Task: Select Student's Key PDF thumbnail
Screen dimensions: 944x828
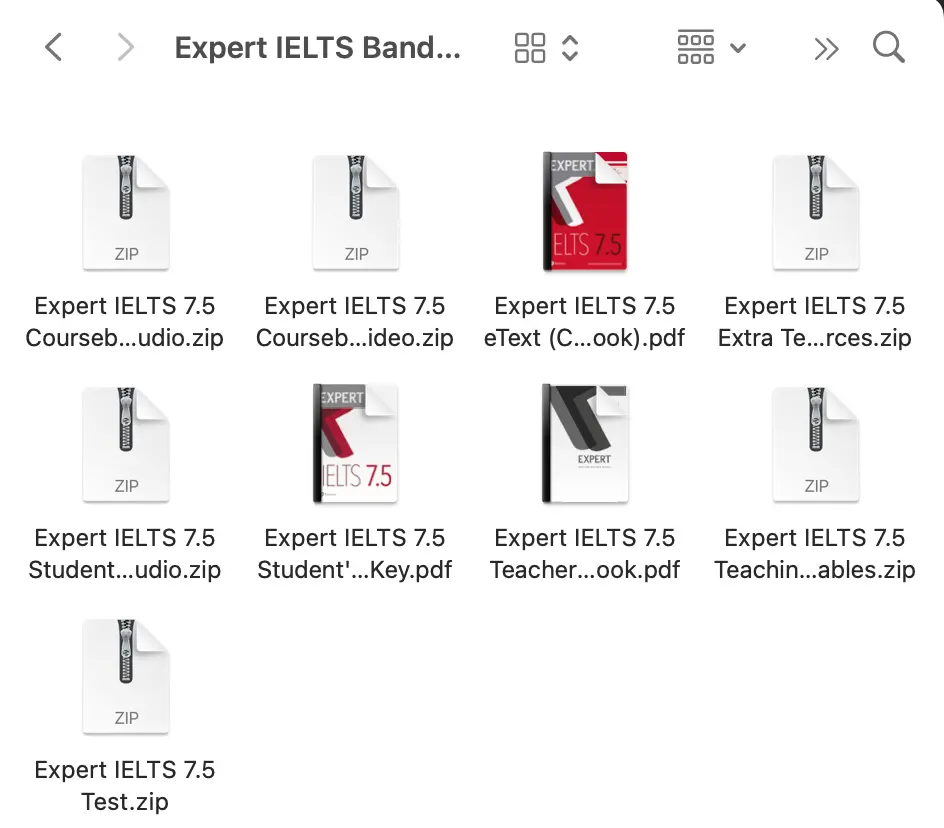Action: 355,444
